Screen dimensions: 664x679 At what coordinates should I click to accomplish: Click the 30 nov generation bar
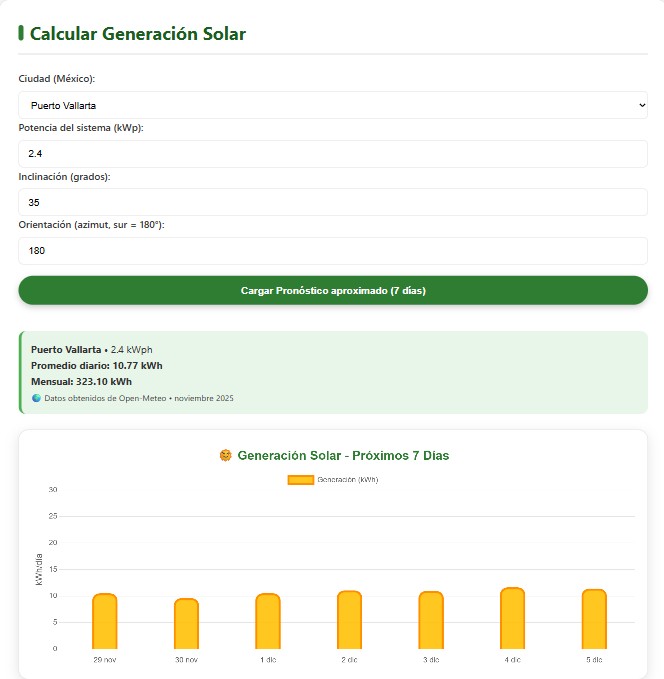click(186, 624)
